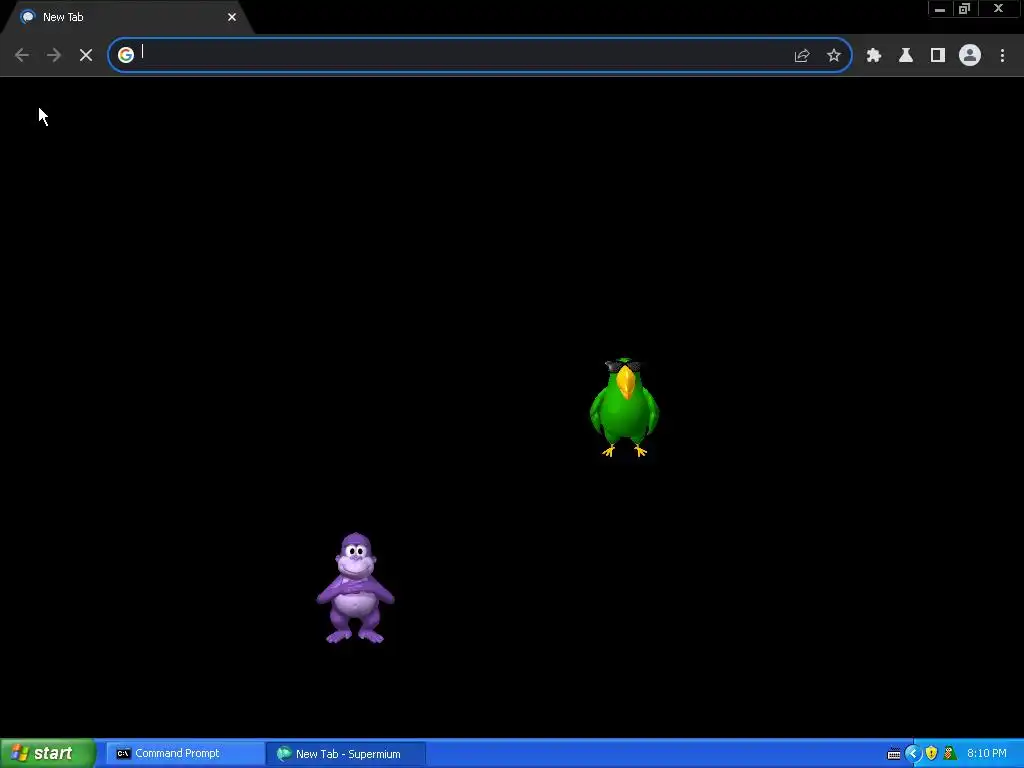The width and height of the screenshot is (1024, 768).
Task: Click the 8:10 PM clock
Action: pyautogui.click(x=987, y=754)
